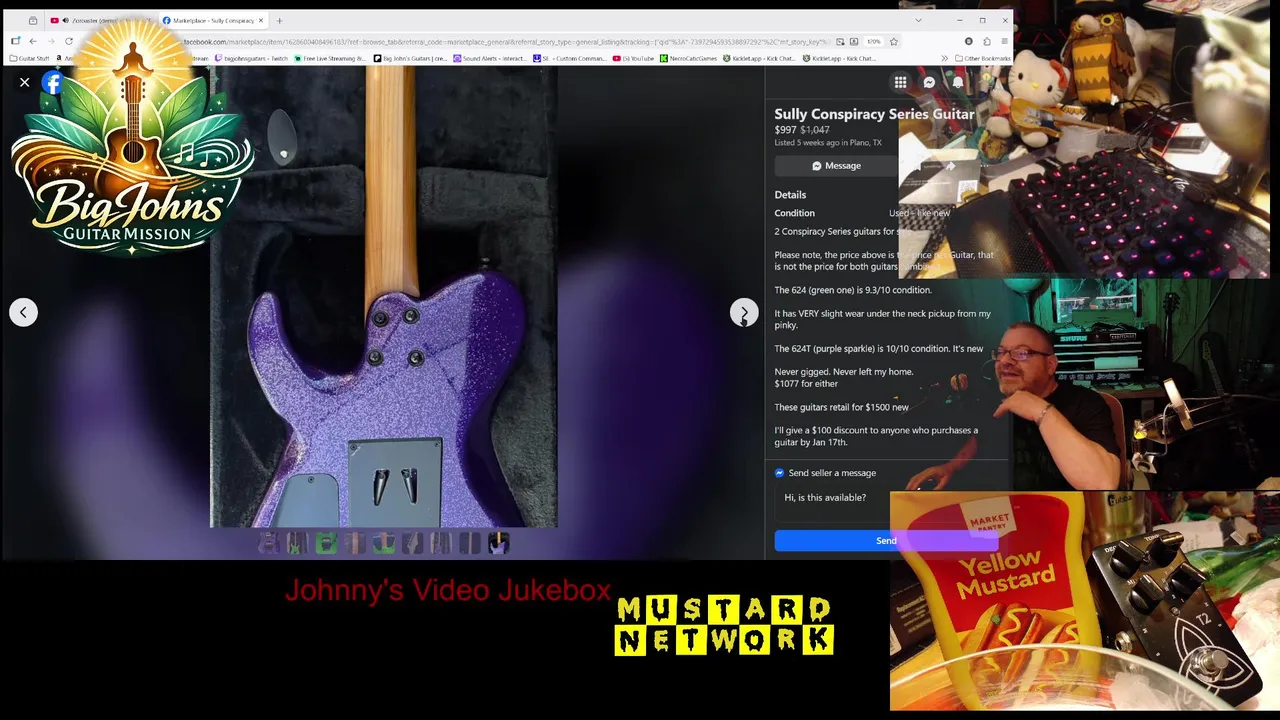The image size is (1280, 720).
Task: Open Big John's Guitars bookmark
Action: [x=411, y=58]
